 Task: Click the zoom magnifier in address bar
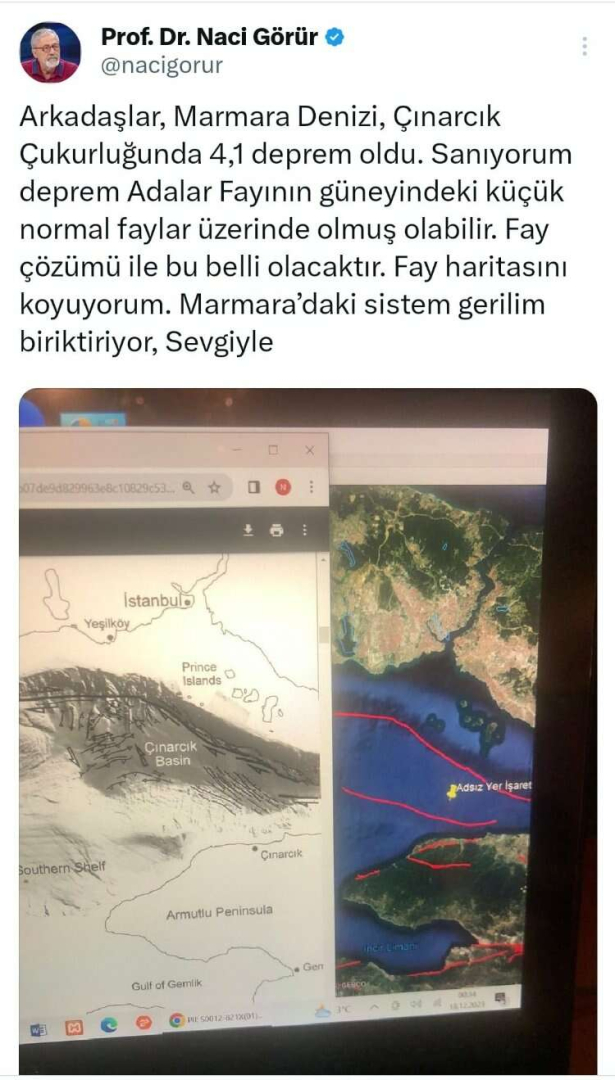(x=189, y=488)
